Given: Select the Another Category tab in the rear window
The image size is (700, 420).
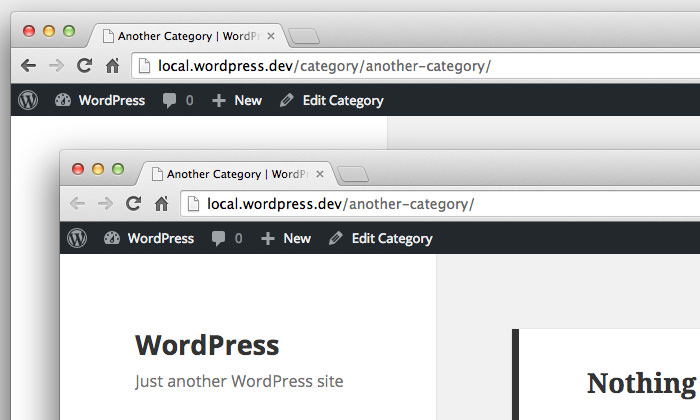Looking at the screenshot, I should (187, 36).
